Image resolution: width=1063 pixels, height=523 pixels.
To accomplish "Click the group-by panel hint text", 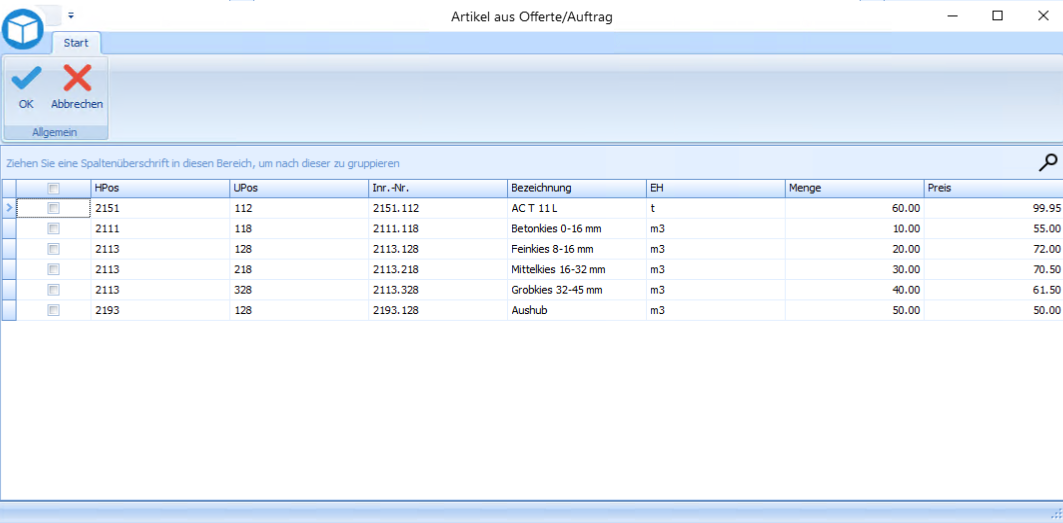I will (x=203, y=163).
